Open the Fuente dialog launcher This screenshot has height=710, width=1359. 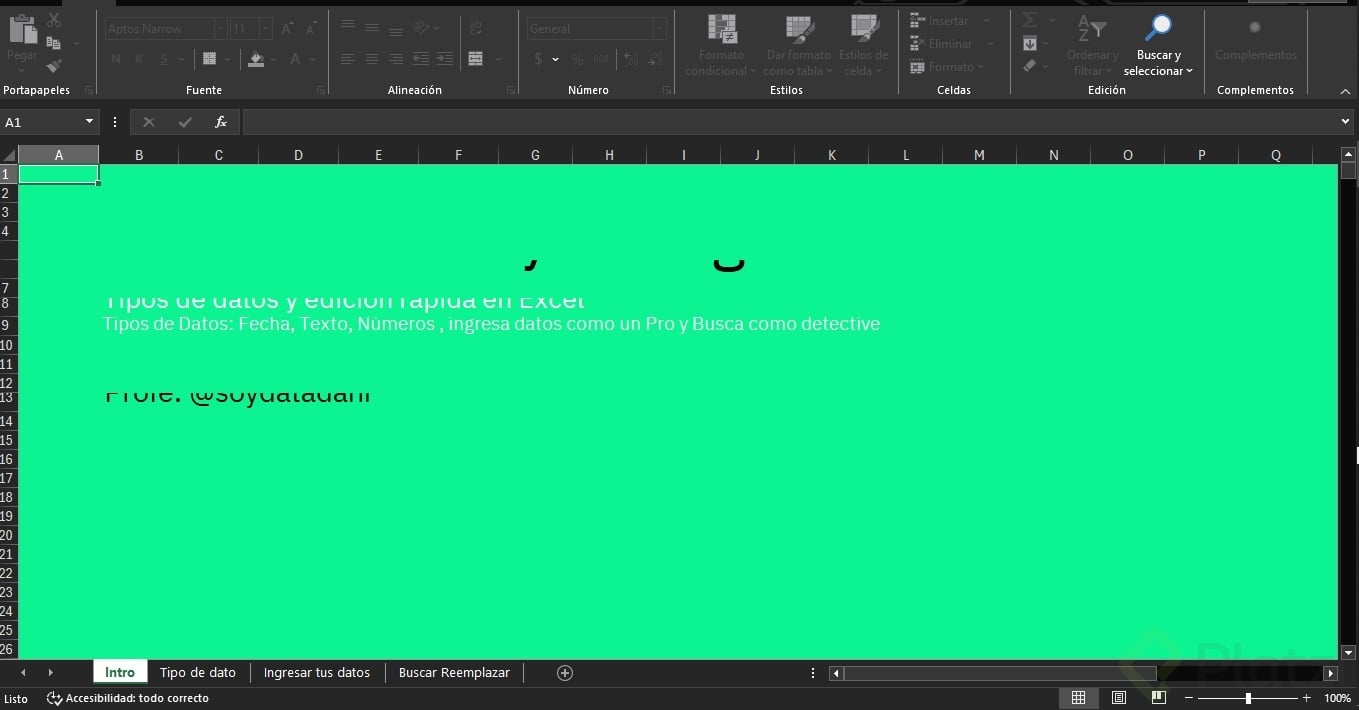click(x=321, y=90)
